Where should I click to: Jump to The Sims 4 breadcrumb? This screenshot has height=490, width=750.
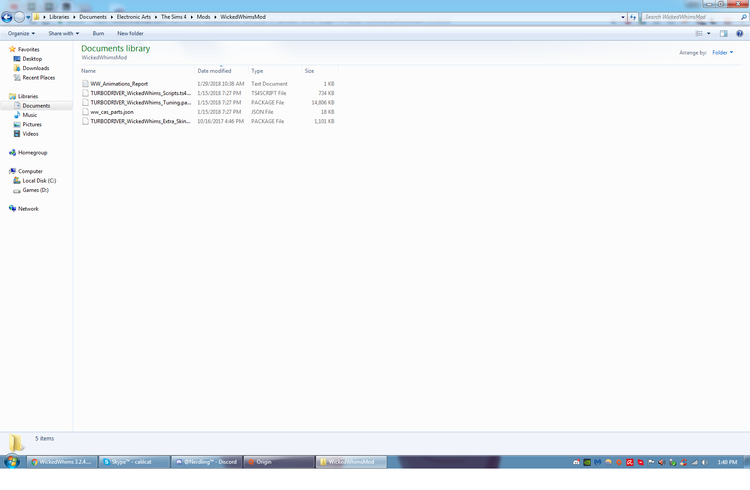(174, 17)
